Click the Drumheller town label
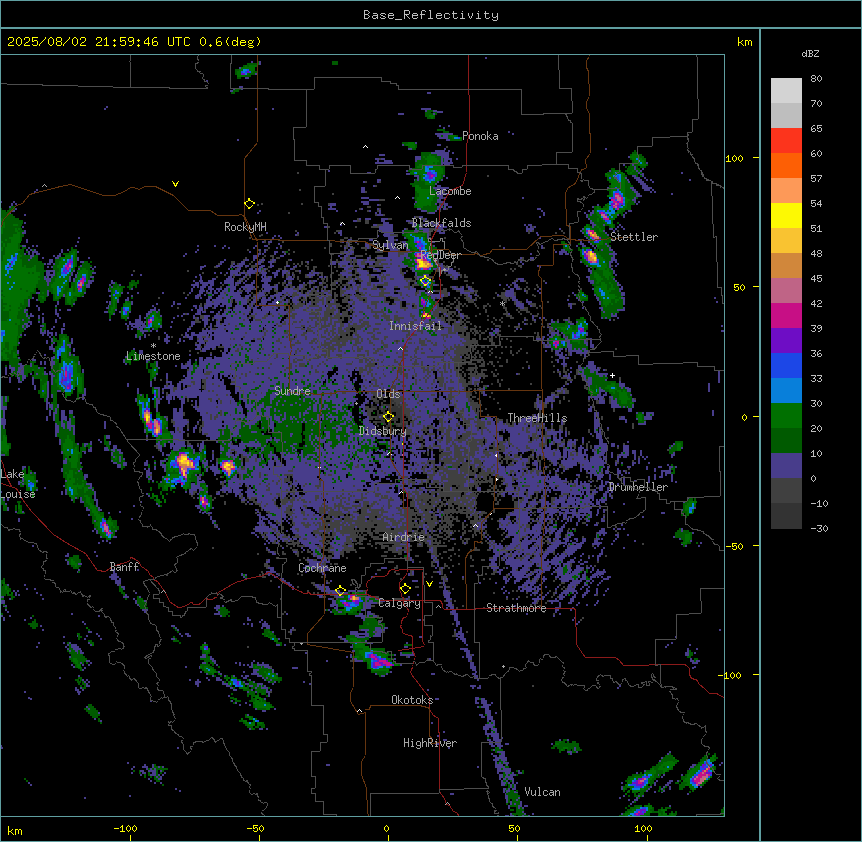Screen dimensions: 862x842 click(x=638, y=487)
